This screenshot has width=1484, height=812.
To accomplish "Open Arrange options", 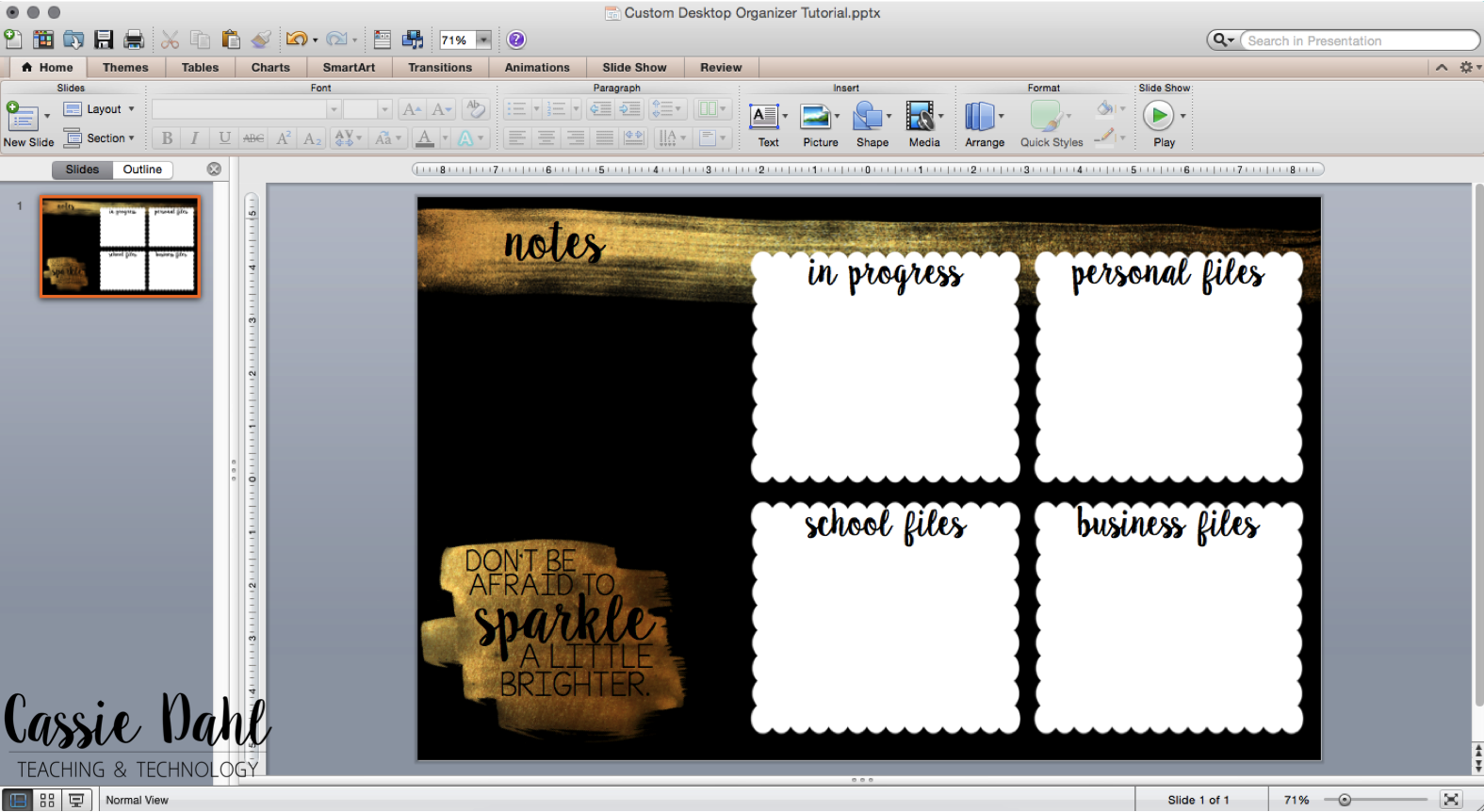I will 984,125.
